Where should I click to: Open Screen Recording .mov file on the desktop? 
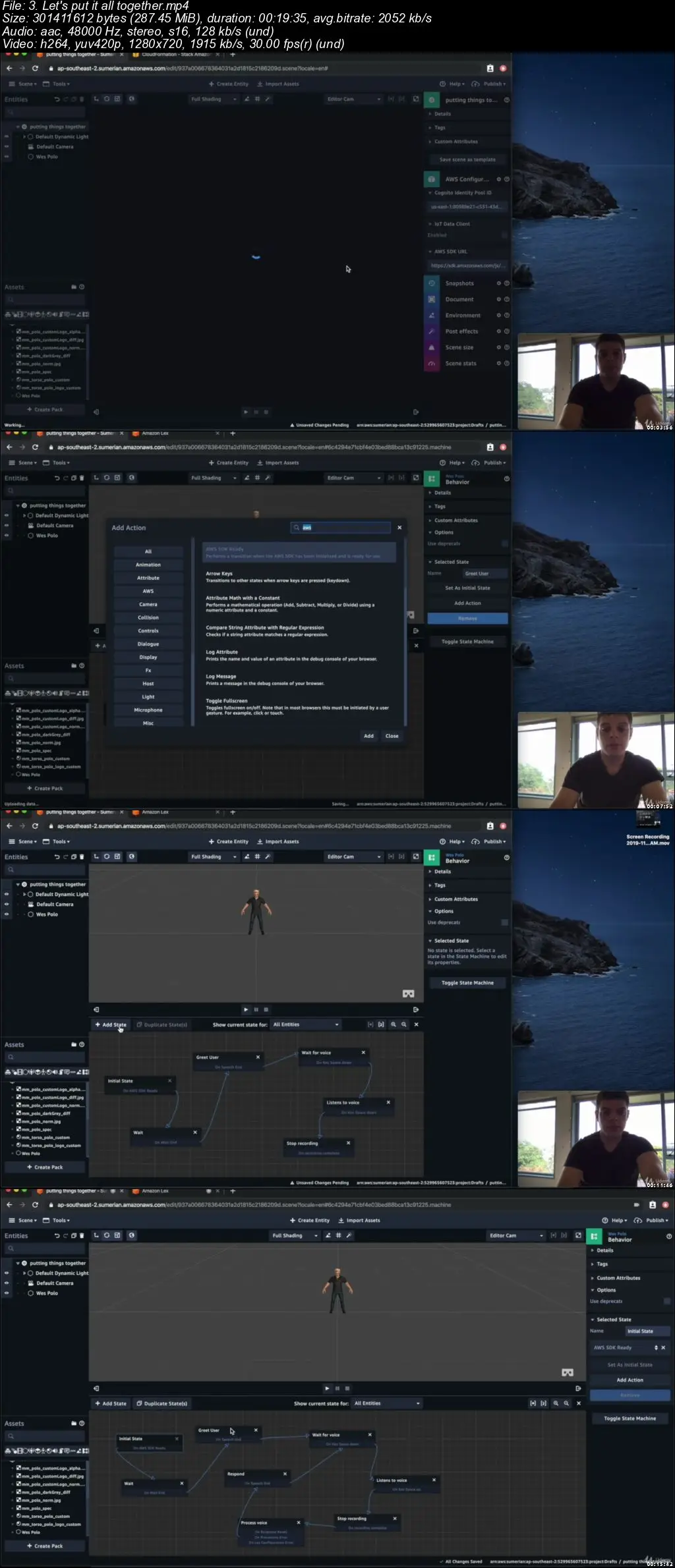[647, 828]
